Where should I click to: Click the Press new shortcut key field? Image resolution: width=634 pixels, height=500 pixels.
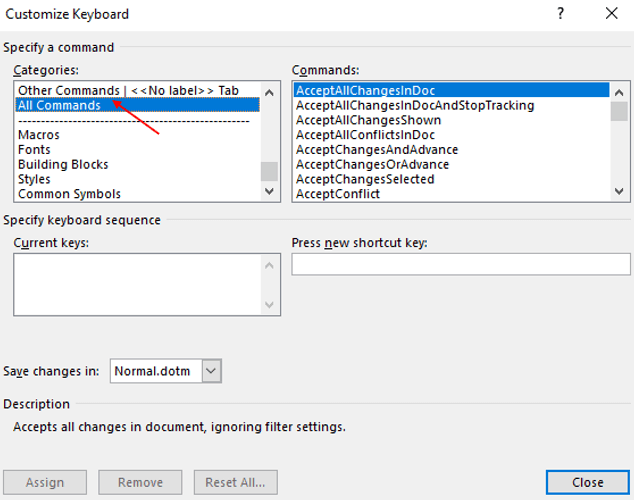tap(461, 265)
